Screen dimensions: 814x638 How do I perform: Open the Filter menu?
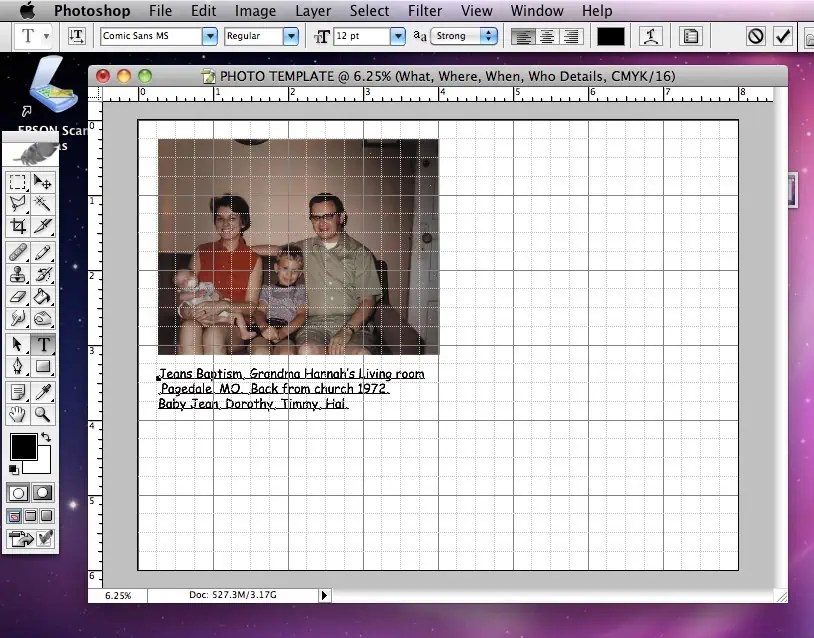pos(425,11)
